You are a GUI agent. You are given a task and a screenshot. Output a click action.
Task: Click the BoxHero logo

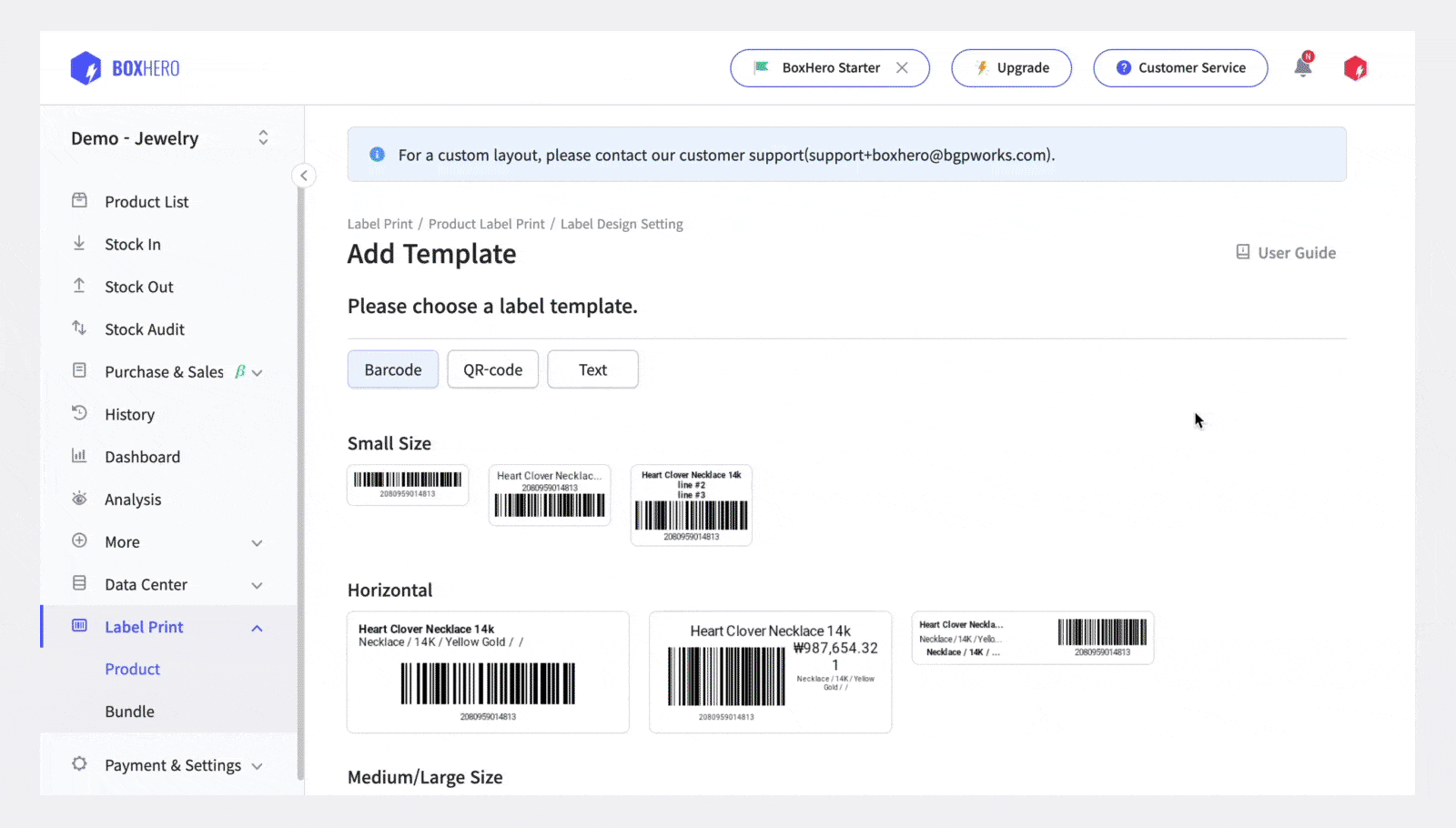125,67
